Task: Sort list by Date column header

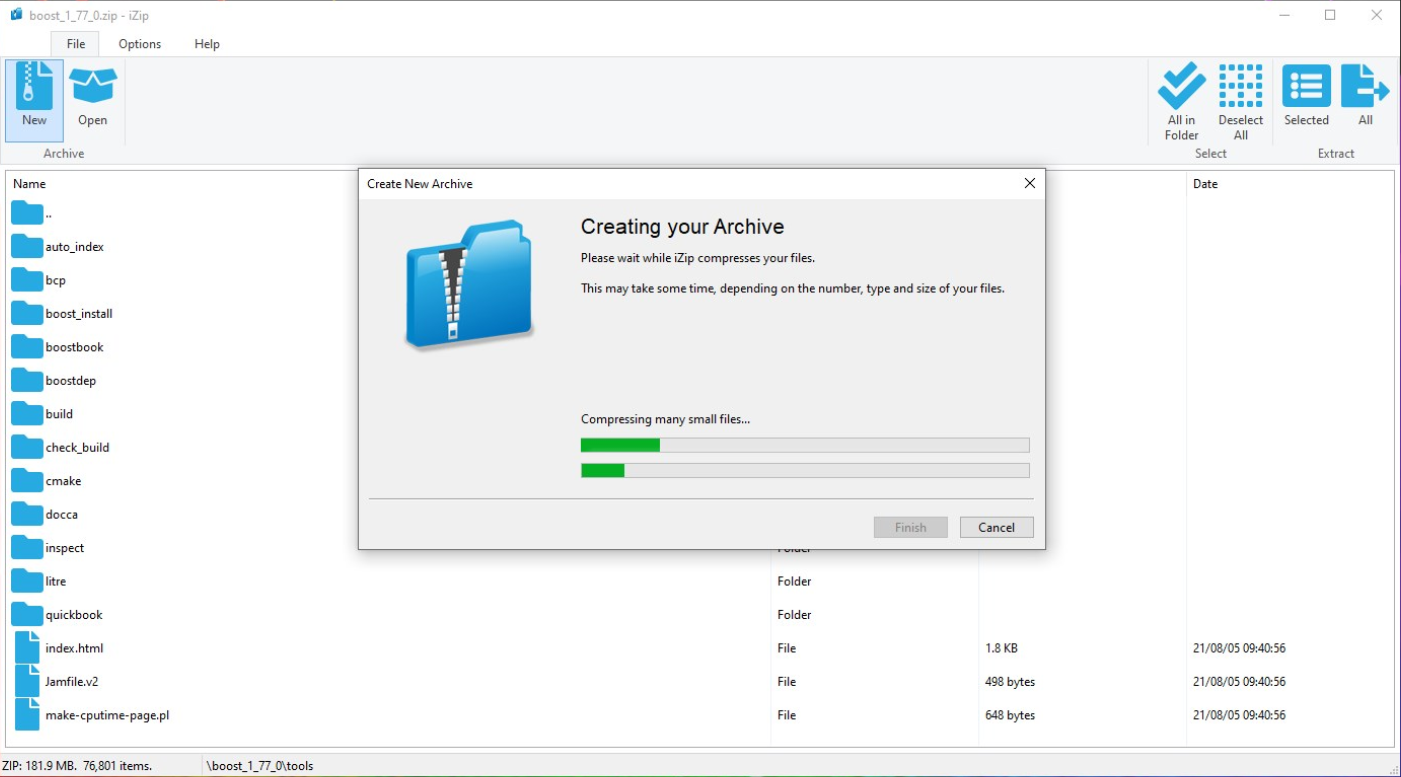Action: 1205,184
